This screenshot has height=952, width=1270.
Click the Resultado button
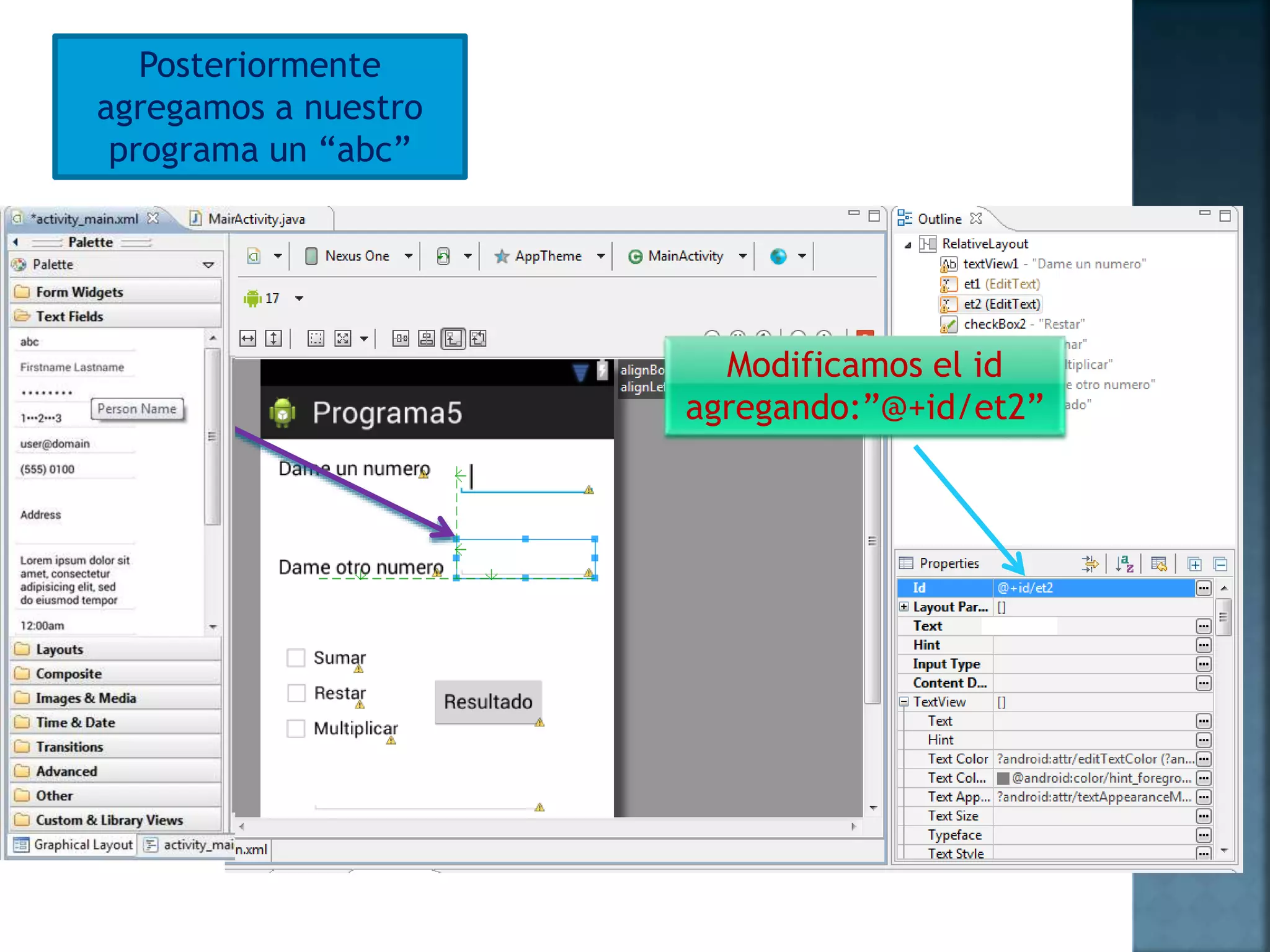click(x=488, y=702)
